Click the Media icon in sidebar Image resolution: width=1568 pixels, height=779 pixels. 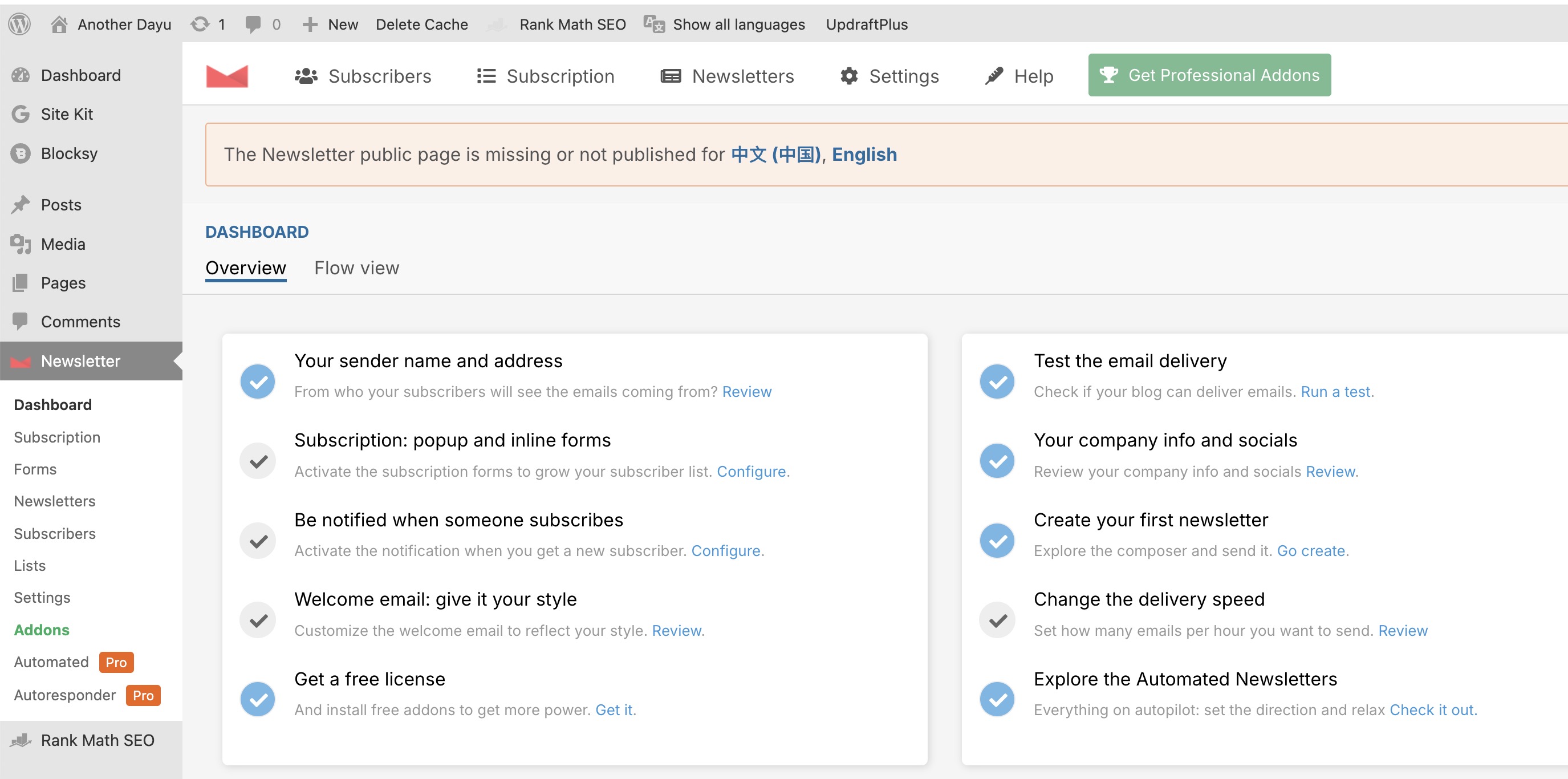click(x=21, y=244)
